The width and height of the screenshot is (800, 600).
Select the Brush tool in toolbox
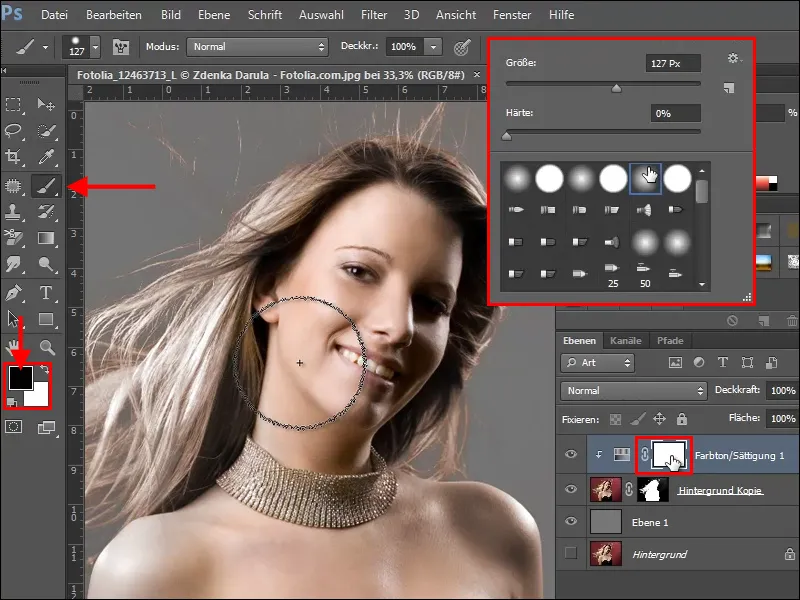pos(46,186)
